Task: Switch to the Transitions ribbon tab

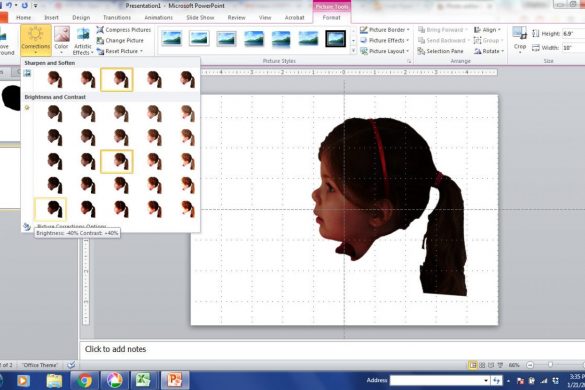Action: pyautogui.click(x=117, y=18)
